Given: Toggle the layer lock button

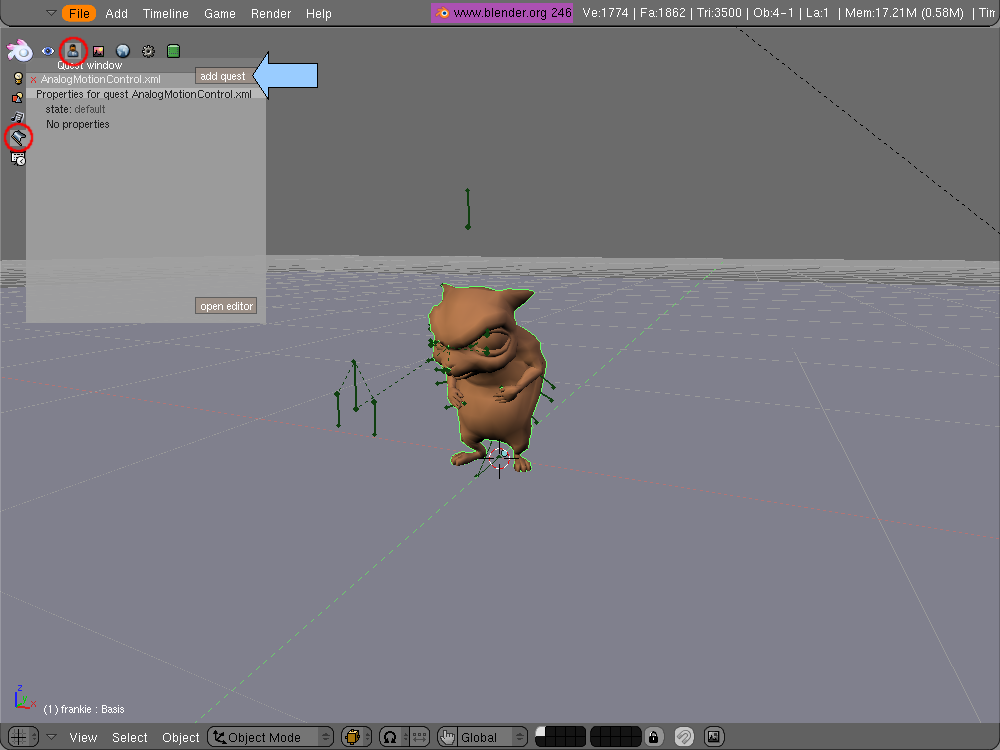Looking at the screenshot, I should (x=653, y=737).
